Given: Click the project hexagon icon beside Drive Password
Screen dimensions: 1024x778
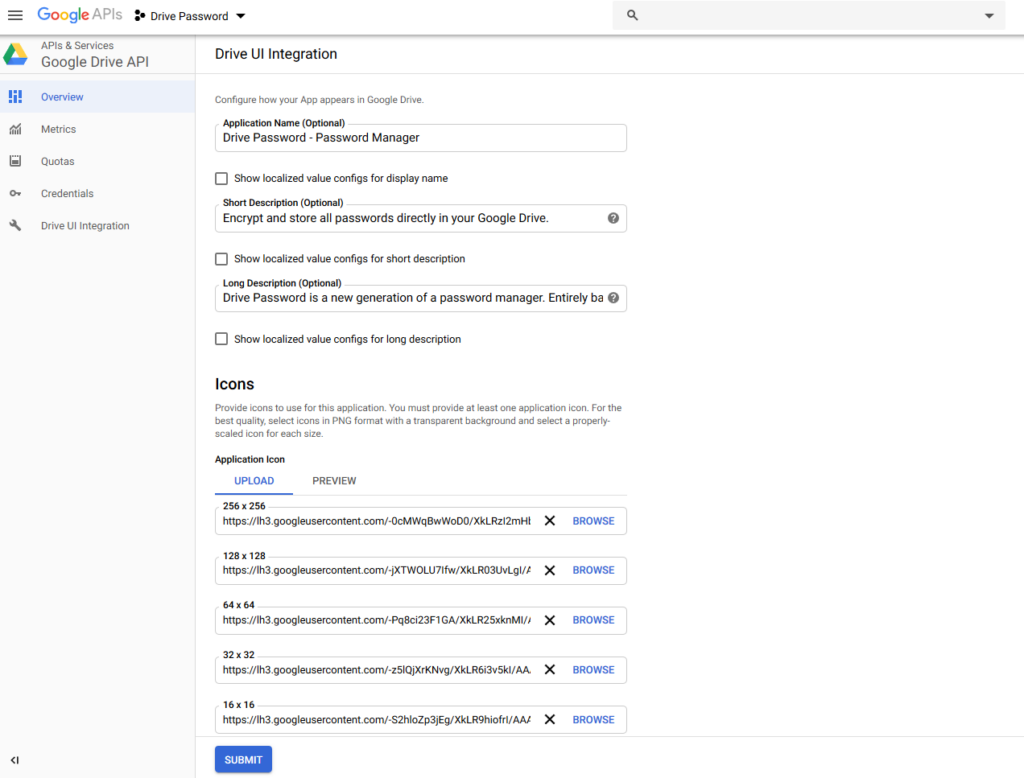Looking at the screenshot, I should pos(139,16).
